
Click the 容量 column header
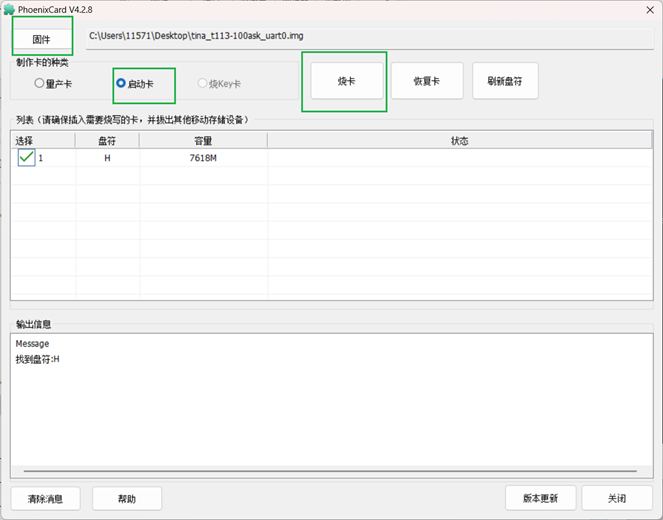coord(203,141)
